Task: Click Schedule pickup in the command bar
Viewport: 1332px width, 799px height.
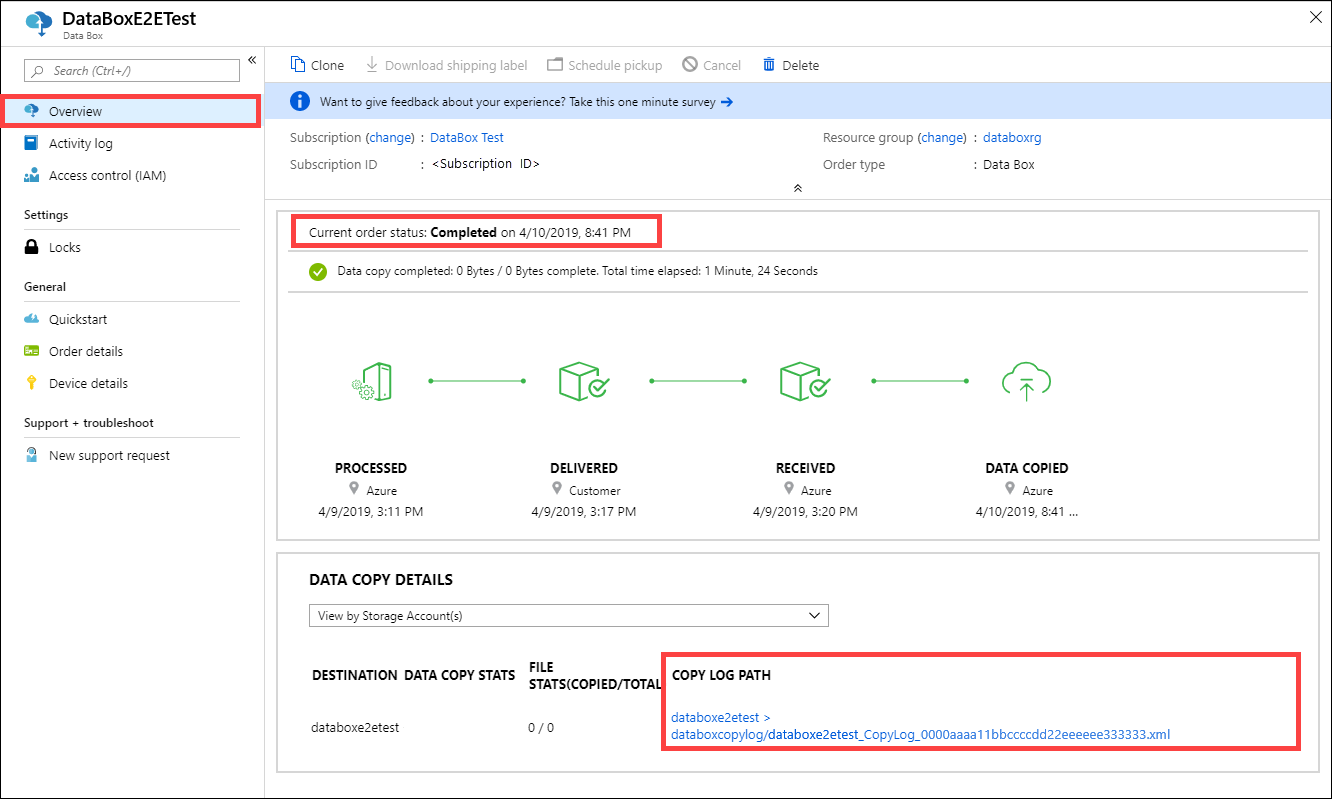Action: coord(604,64)
